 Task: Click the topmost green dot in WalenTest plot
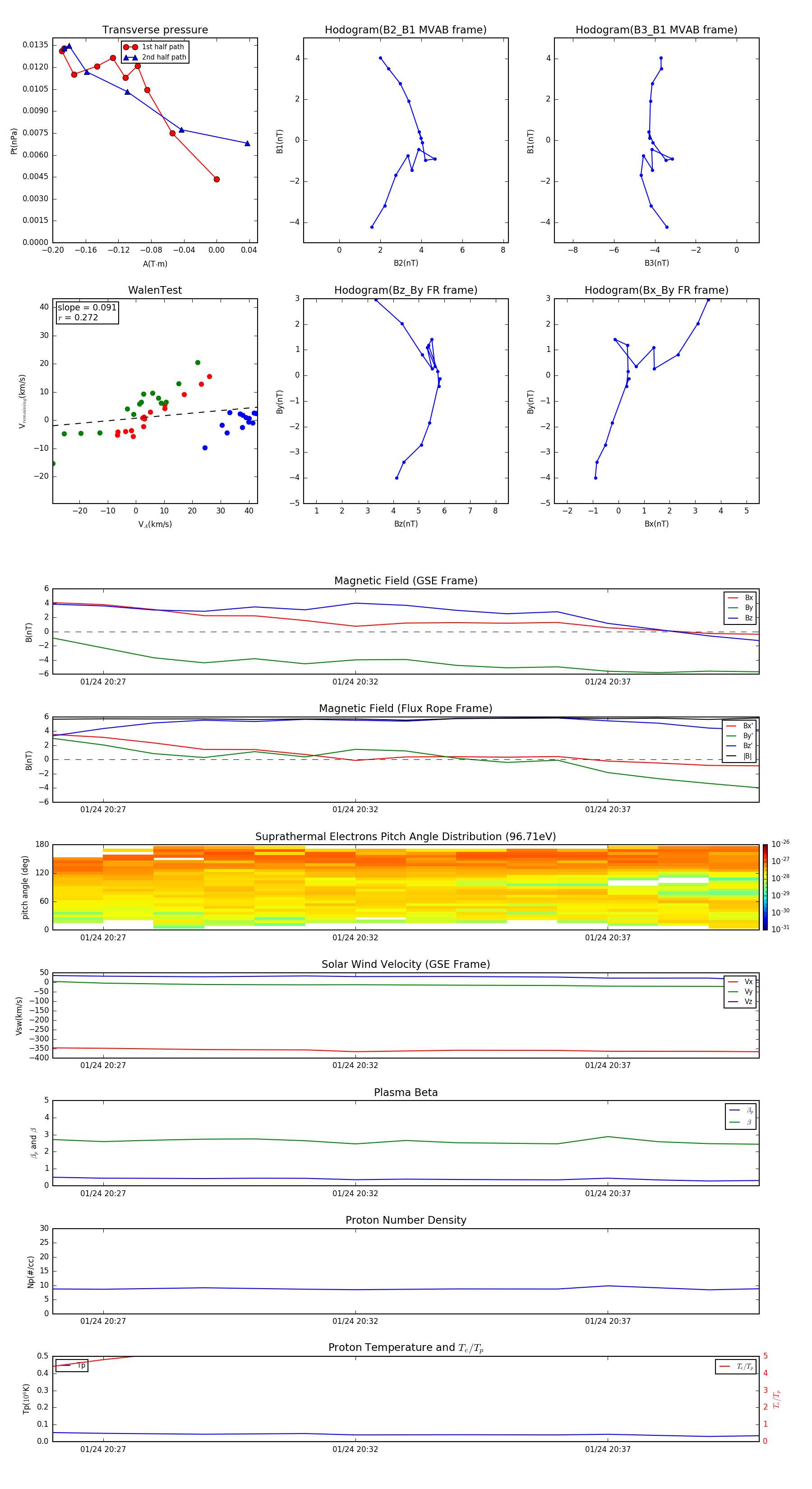tap(198, 362)
